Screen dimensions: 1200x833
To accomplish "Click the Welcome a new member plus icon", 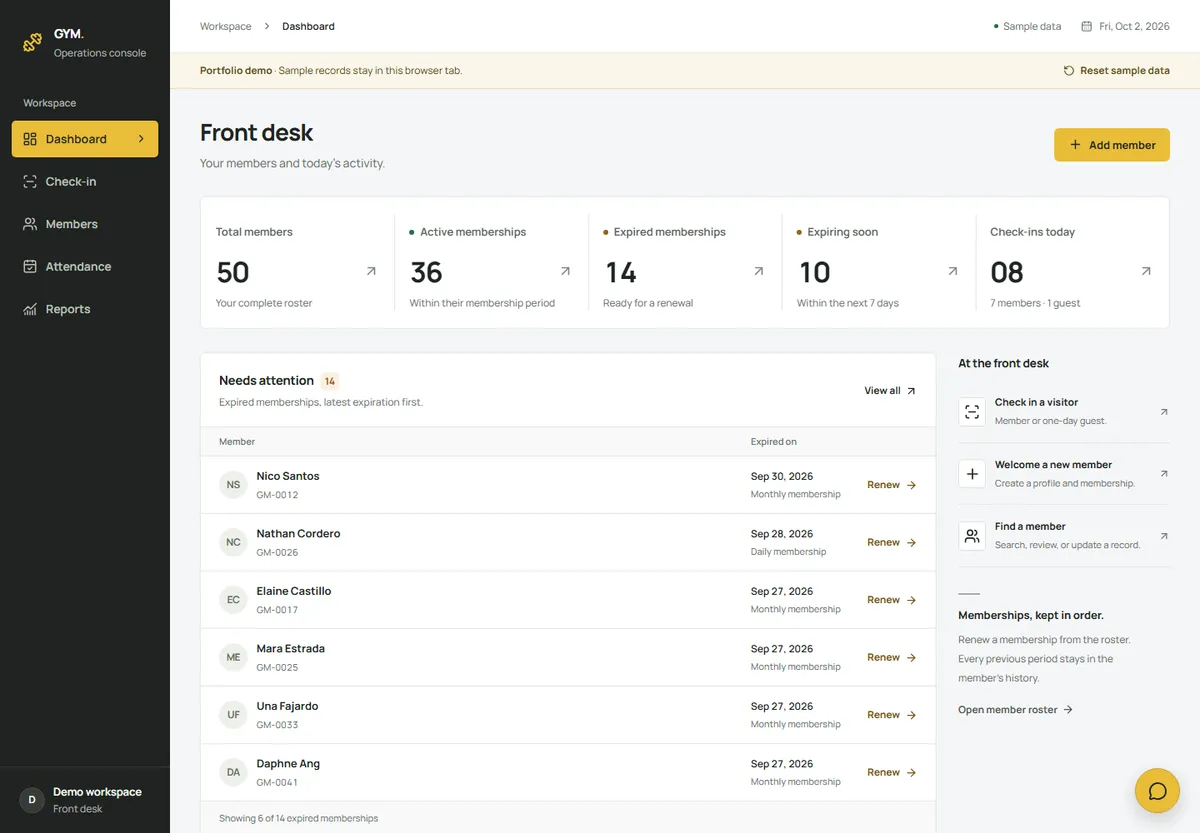I will (x=972, y=474).
